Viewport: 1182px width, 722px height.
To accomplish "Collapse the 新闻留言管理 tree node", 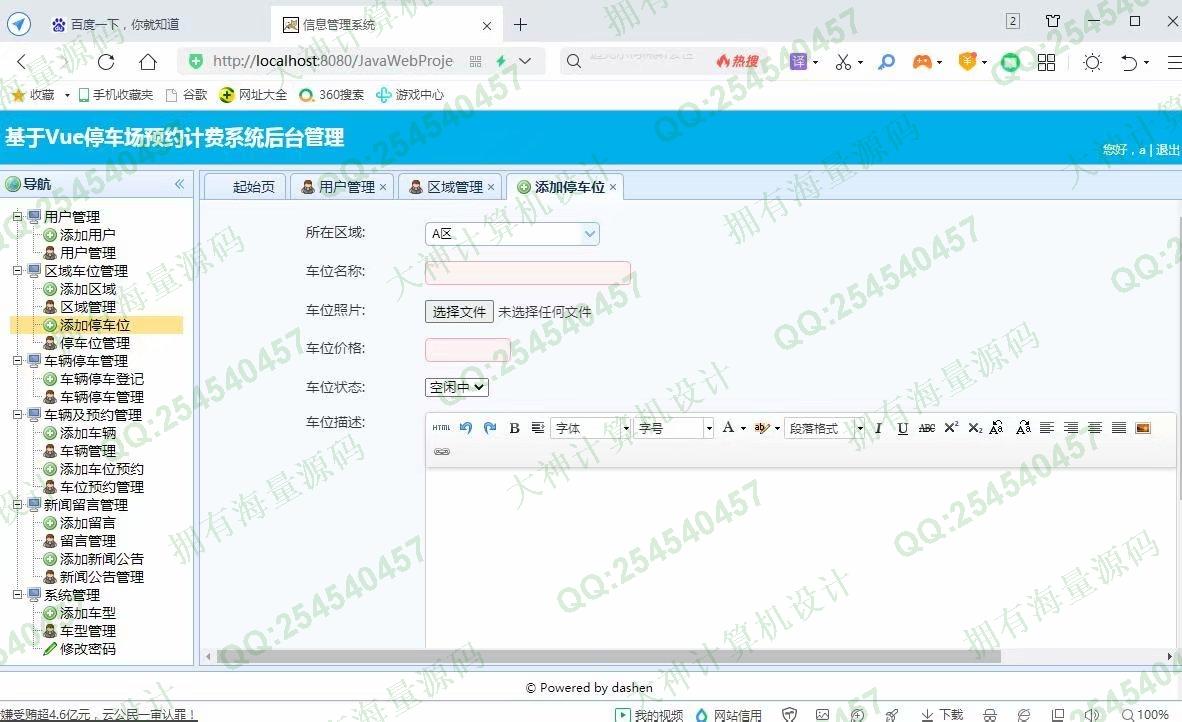I will (18, 505).
